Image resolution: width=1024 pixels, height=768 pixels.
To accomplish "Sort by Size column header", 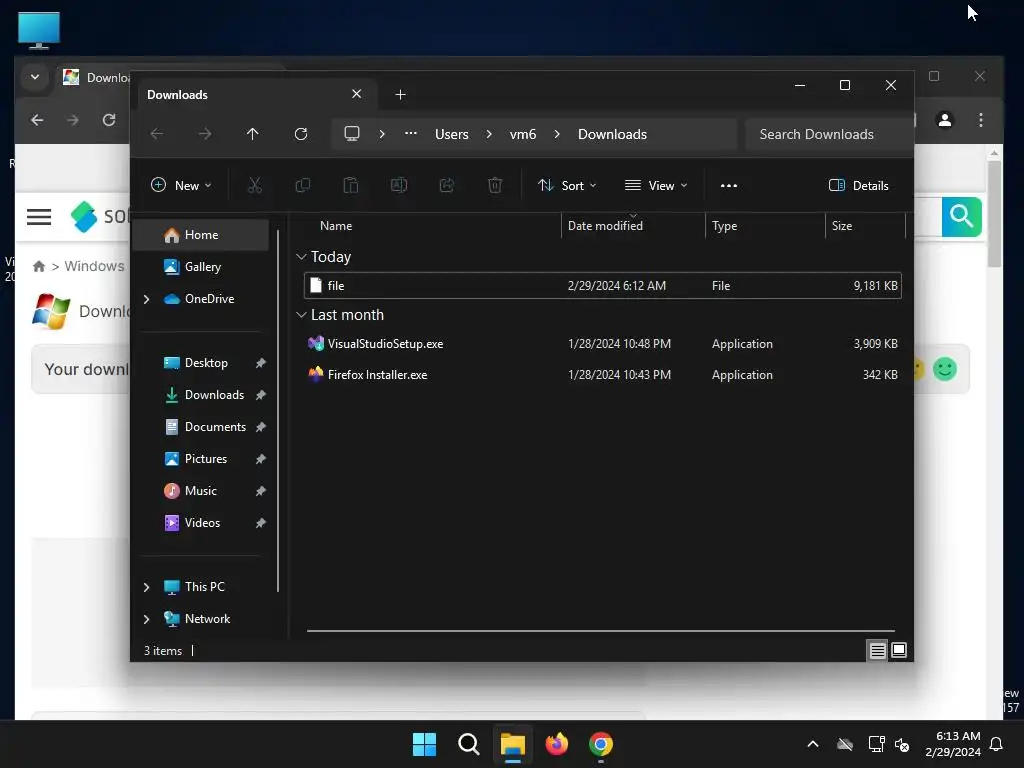I will (842, 226).
